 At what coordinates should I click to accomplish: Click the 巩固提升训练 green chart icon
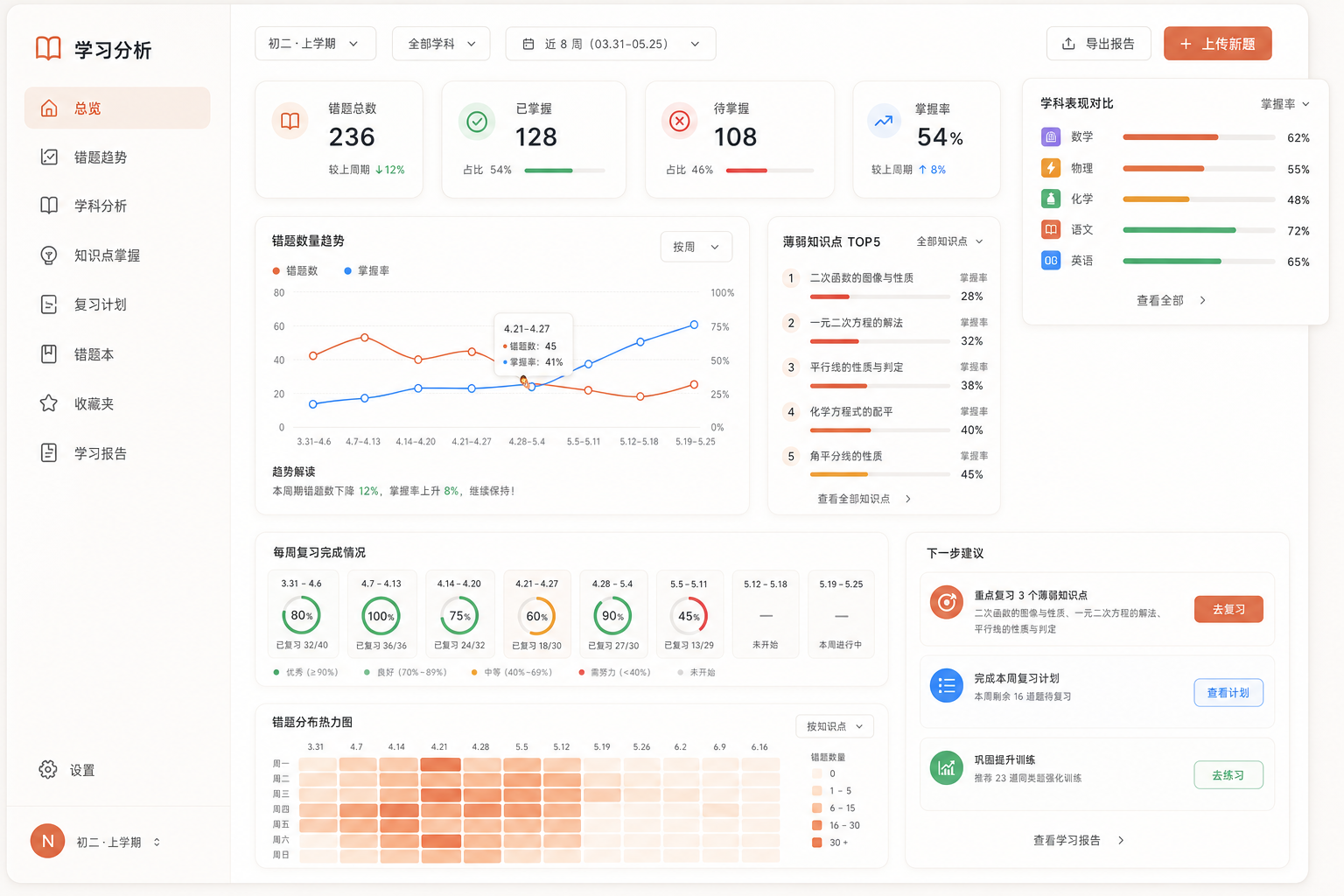[947, 768]
